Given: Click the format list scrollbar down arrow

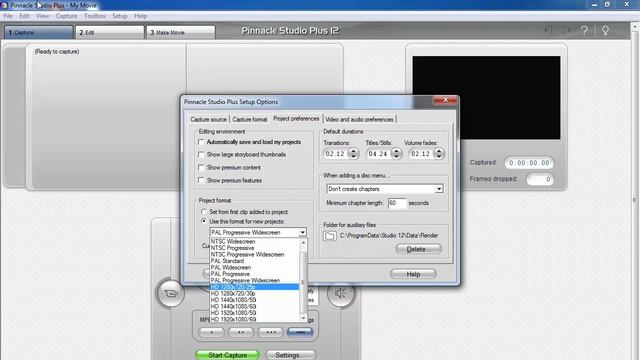Looking at the screenshot, I should [x=303, y=318].
